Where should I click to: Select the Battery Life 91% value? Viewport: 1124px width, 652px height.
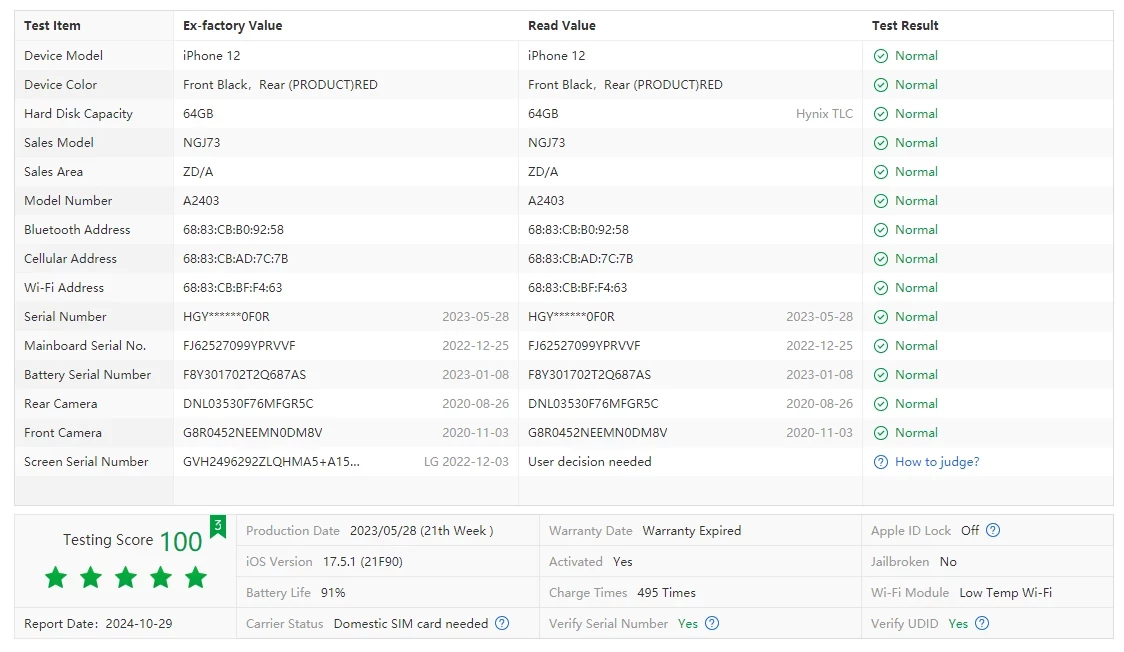pos(333,593)
